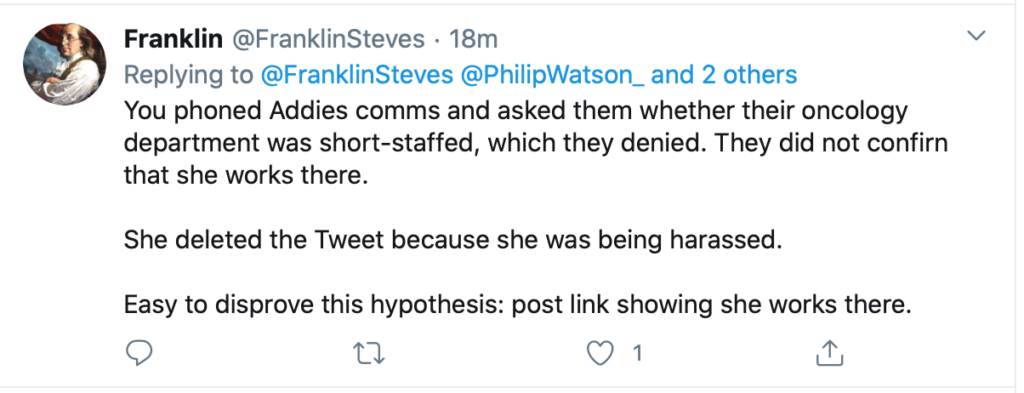Click the bold display name Franklin

pos(173,40)
